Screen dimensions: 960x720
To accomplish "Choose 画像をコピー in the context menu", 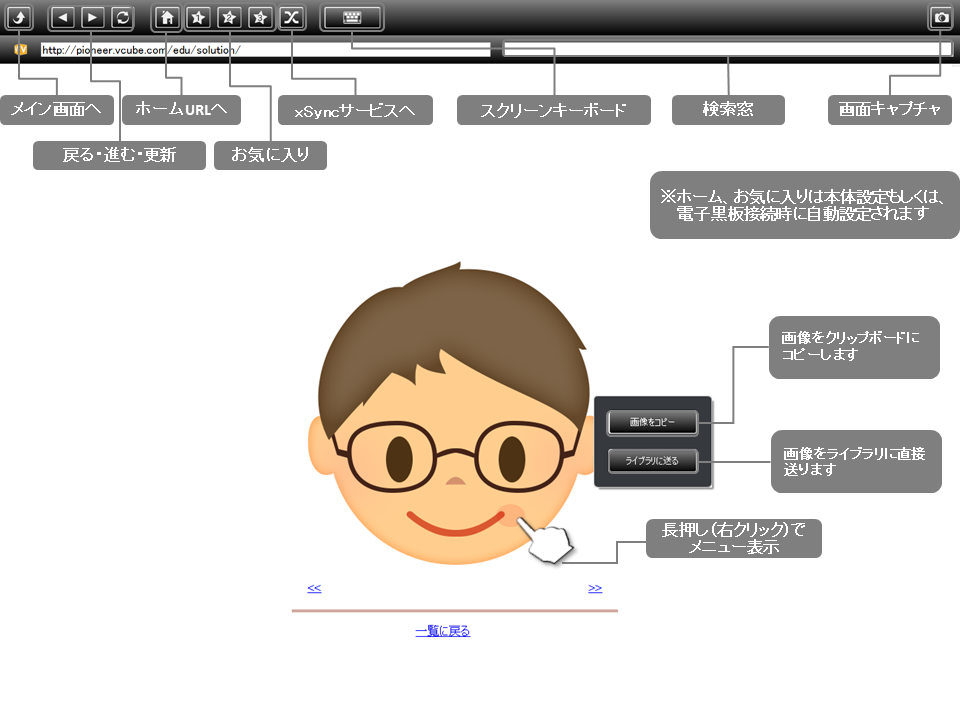I will tap(652, 423).
